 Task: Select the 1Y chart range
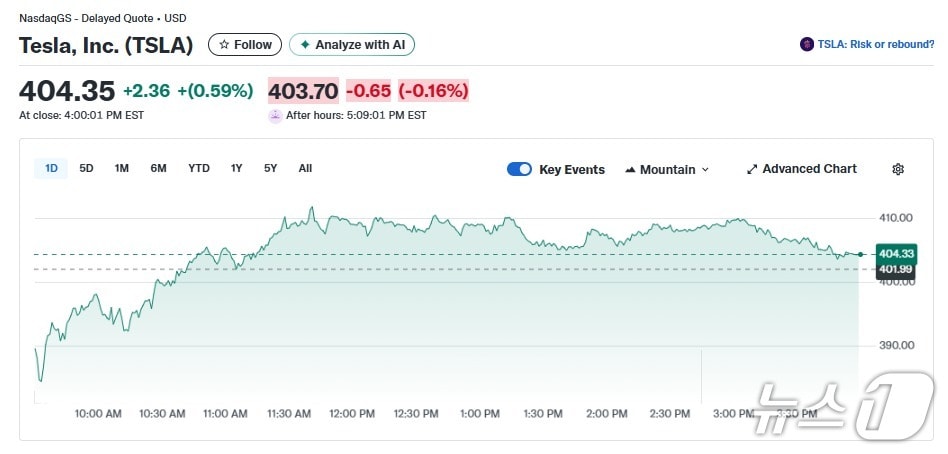[237, 168]
